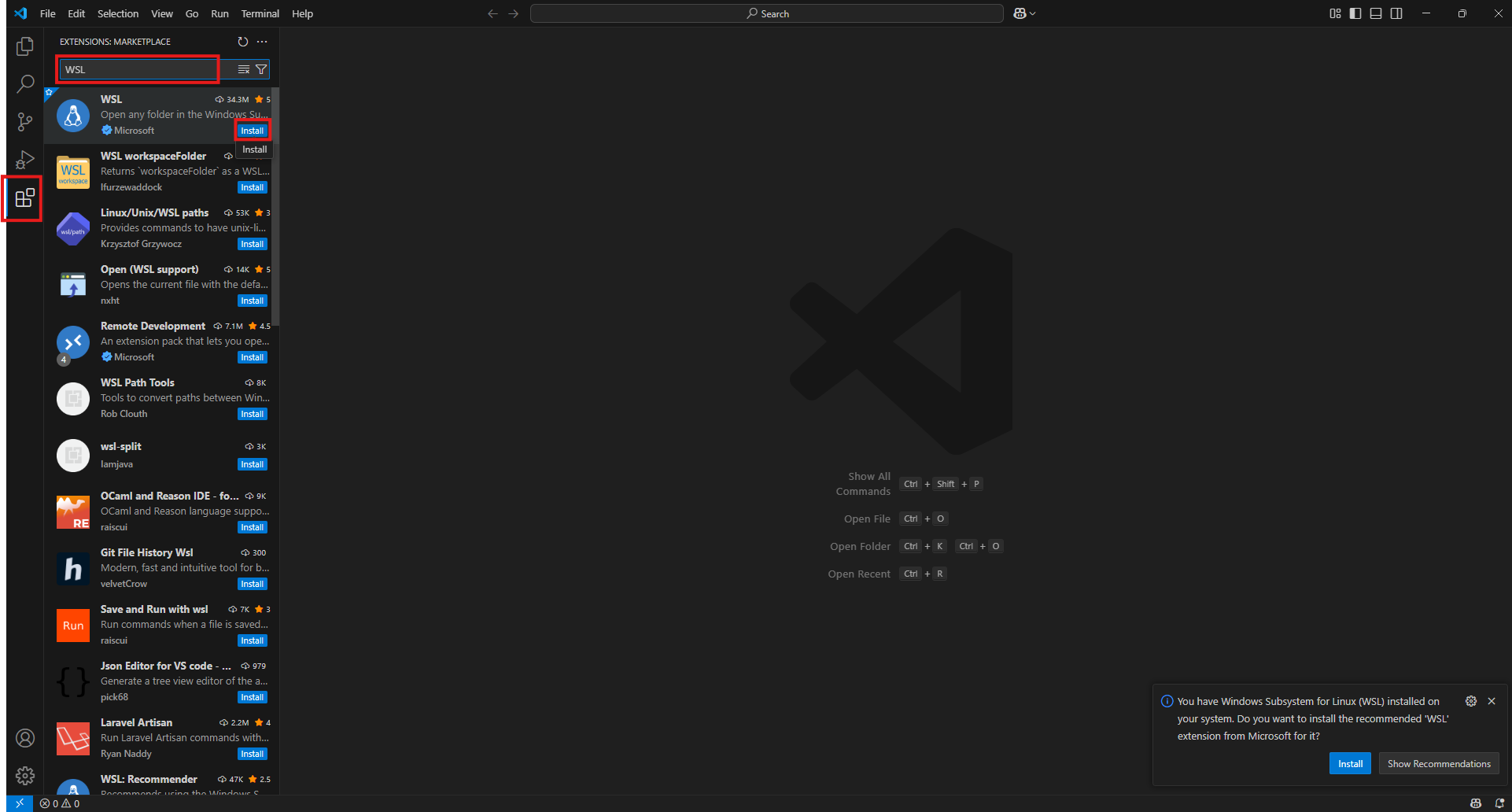
Task: Open the Source Control view
Action: (24, 122)
